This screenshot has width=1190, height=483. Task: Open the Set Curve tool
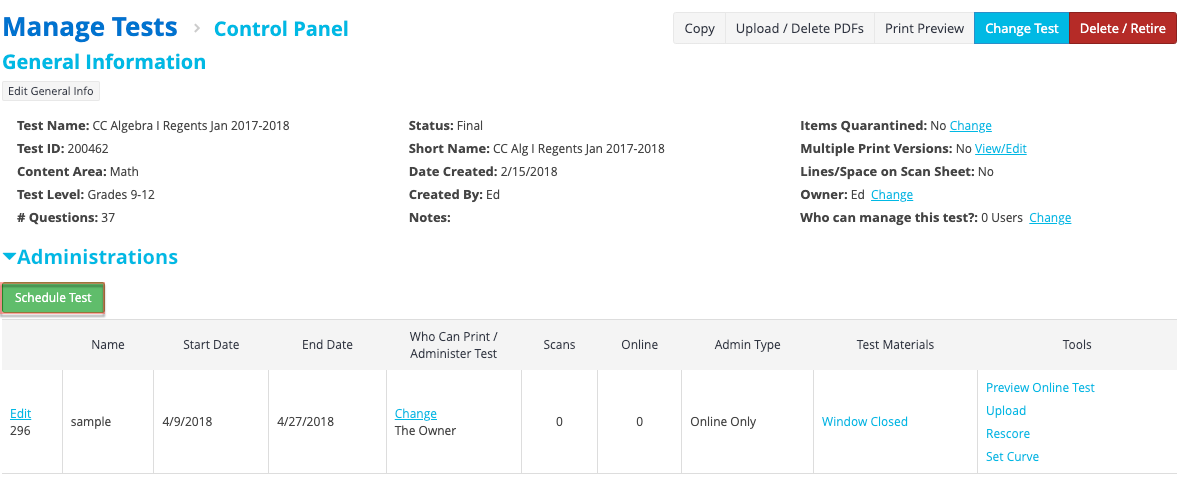pyautogui.click(x=1012, y=456)
